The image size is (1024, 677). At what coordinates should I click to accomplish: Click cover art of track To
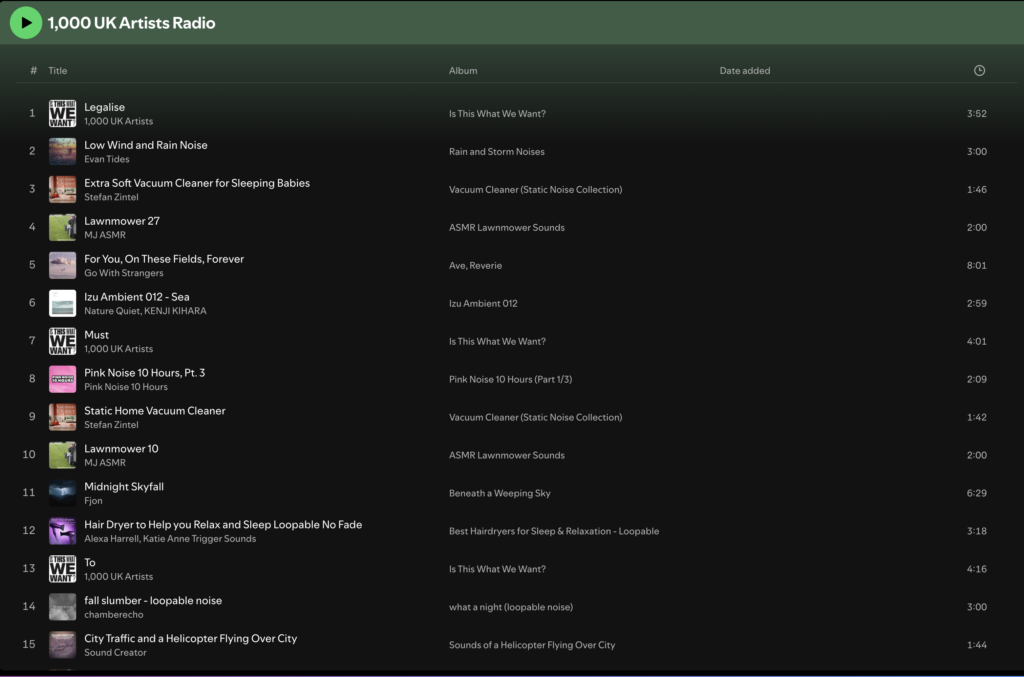63,569
